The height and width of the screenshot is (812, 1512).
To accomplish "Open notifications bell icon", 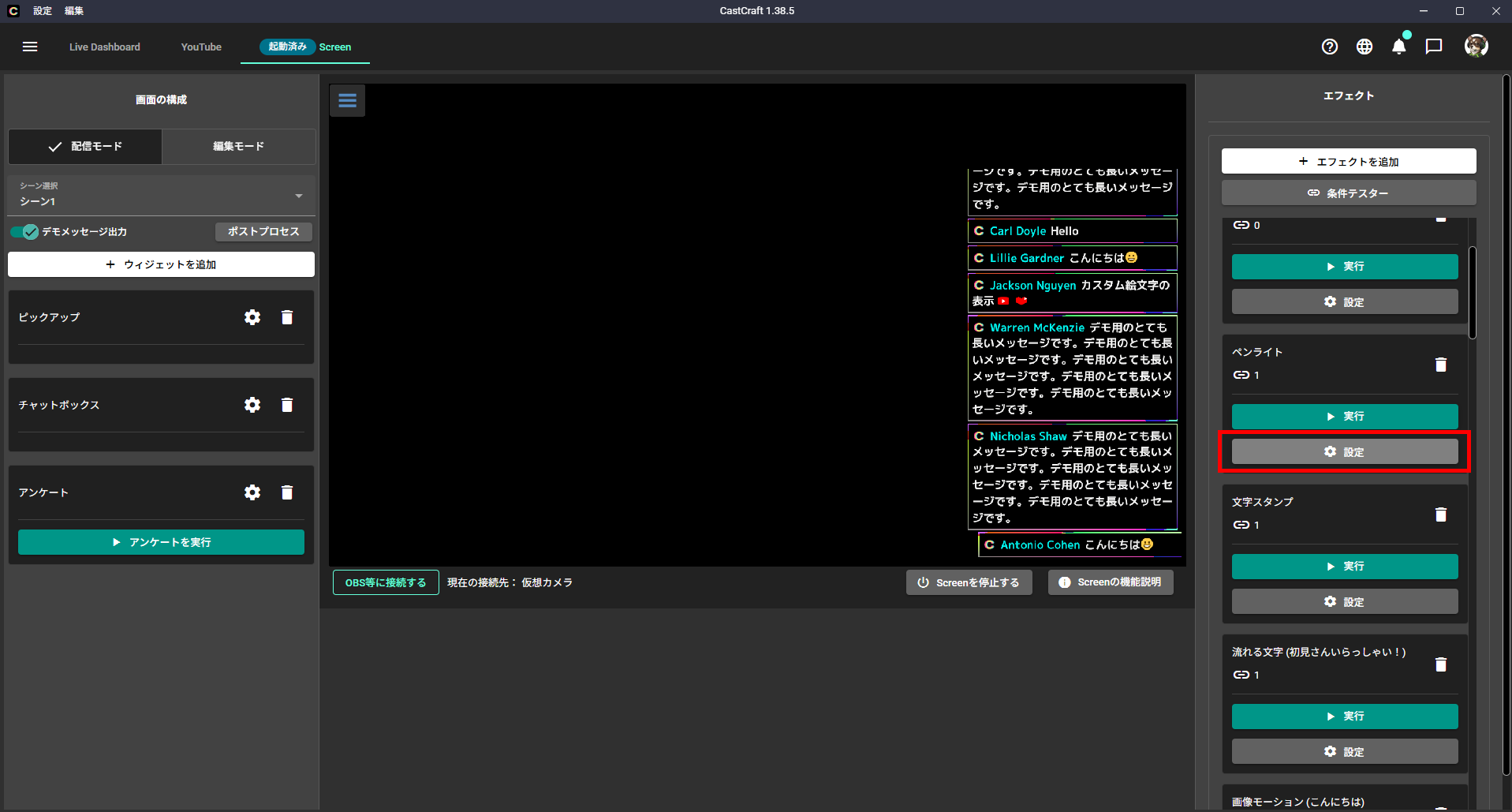I will tap(1399, 47).
